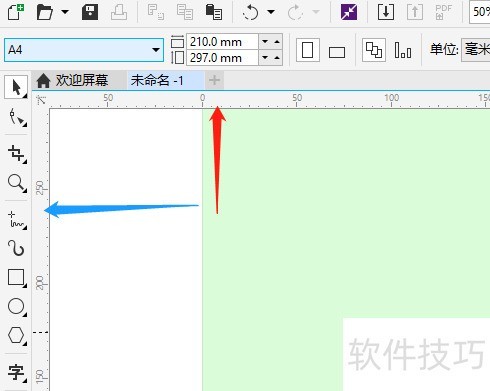Select the Polygon tool
Viewport: 490px width, 391px height.
(x=17, y=335)
